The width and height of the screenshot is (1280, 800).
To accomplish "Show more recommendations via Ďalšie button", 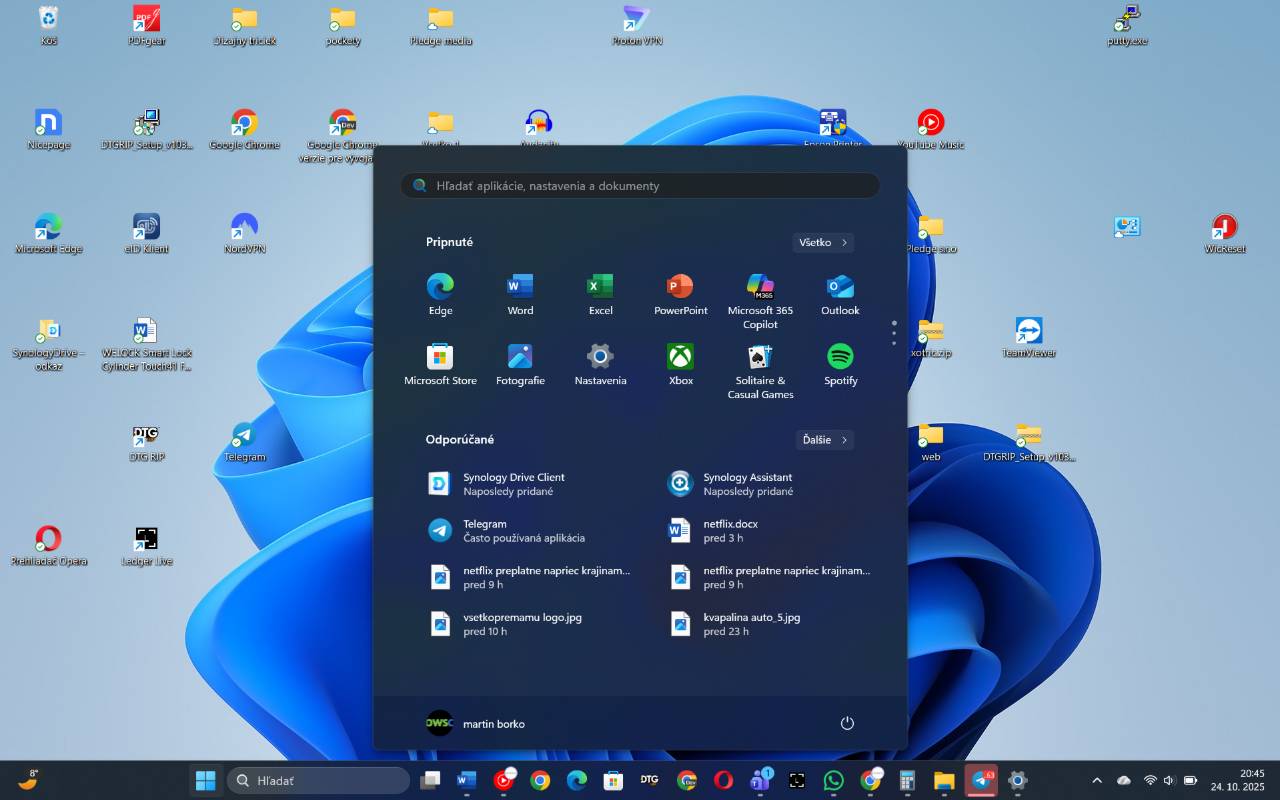I will [x=825, y=439].
